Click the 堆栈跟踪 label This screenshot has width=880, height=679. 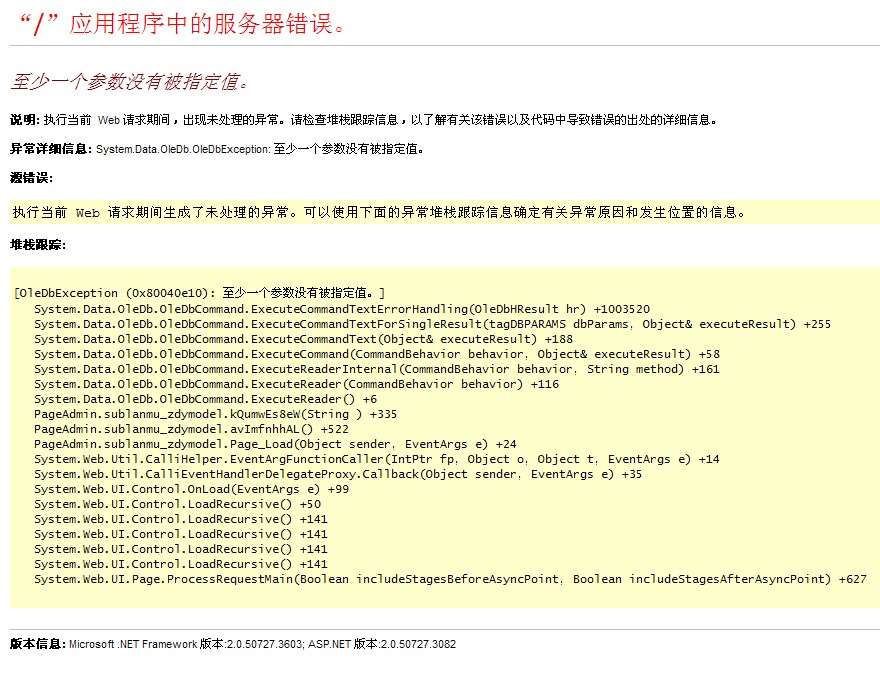click(37, 244)
